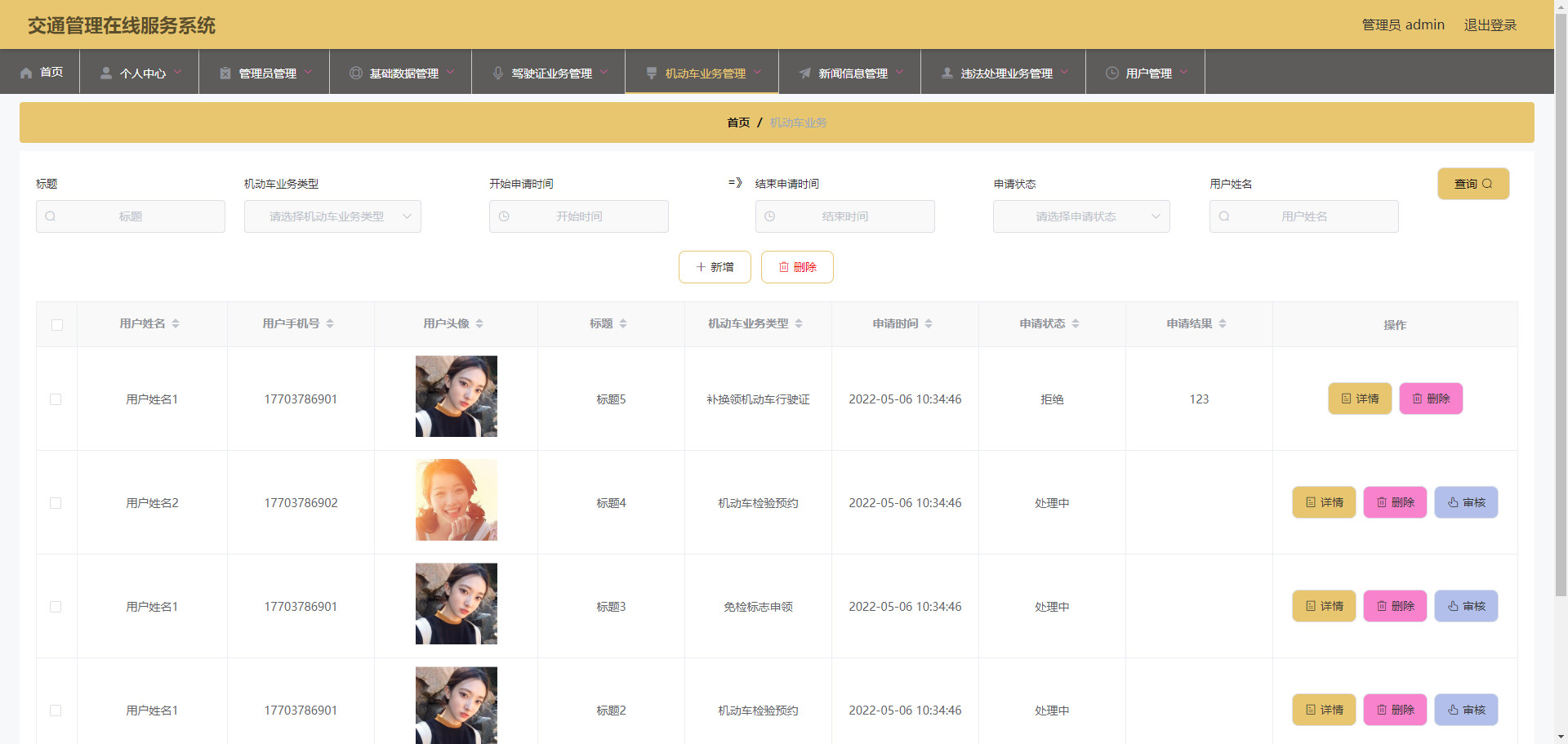Select the header select-all checkbox
Viewport: 1568px width, 744px height.
tap(57, 325)
